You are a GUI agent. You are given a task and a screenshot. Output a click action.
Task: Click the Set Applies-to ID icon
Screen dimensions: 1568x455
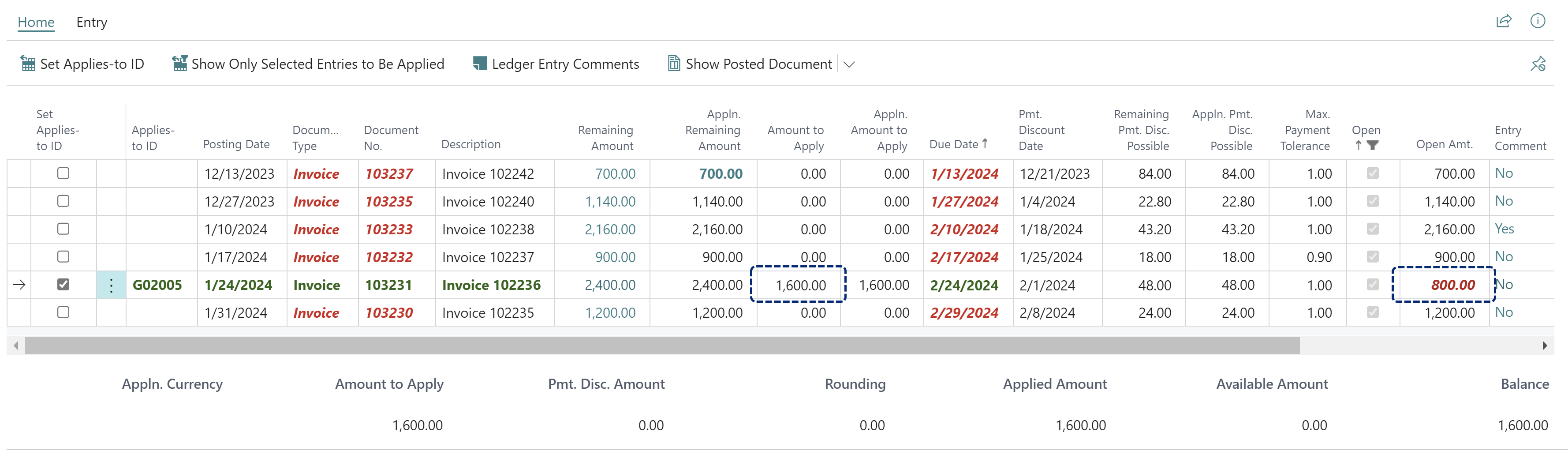tap(28, 64)
